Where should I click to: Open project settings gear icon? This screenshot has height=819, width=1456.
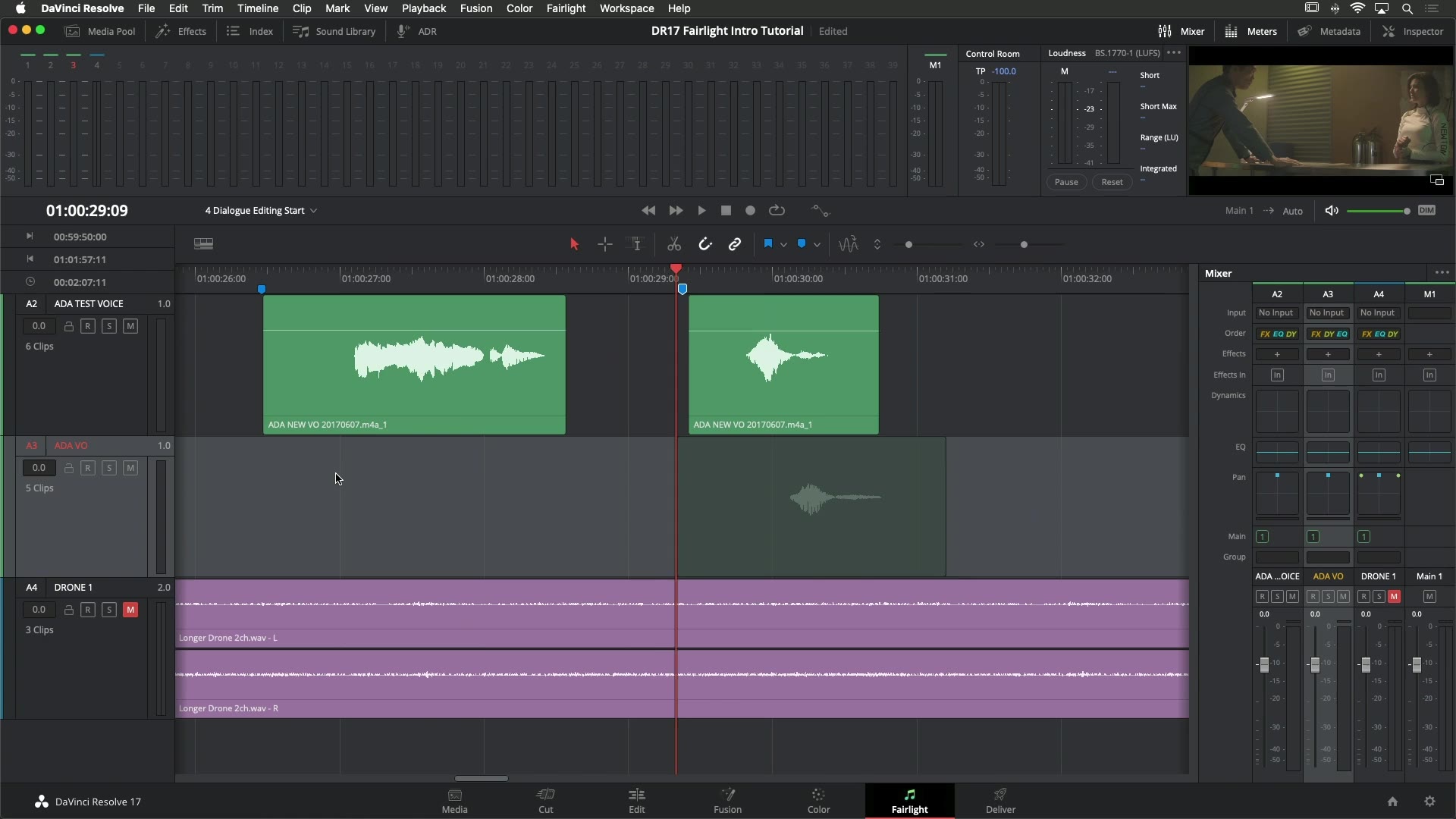coord(1429,802)
